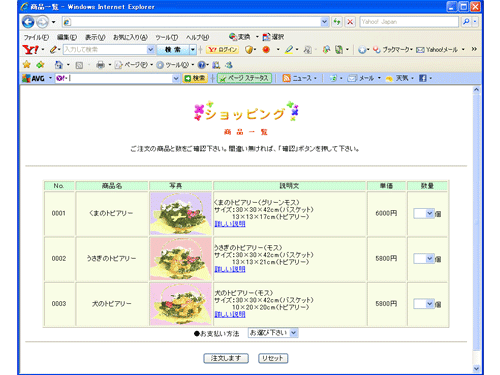Viewport: 500px width, 375px height.
Task: Click the Stop loading red X icon
Action: [350, 22]
